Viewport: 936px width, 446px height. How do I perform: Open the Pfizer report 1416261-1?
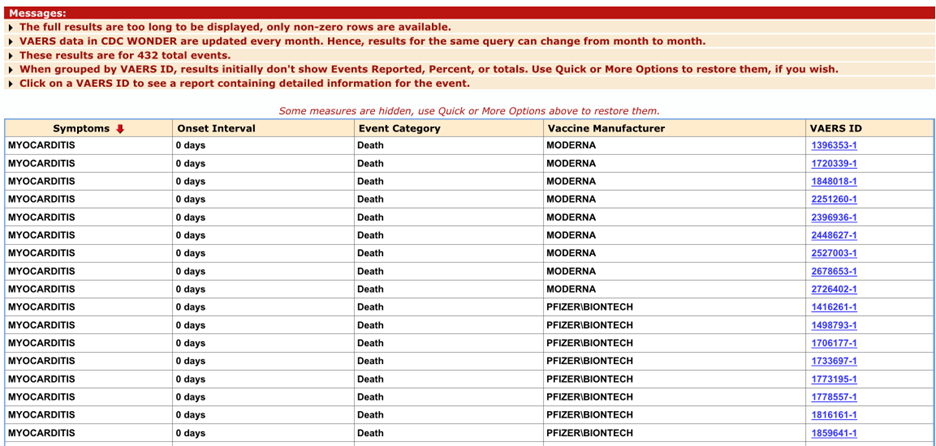833,308
